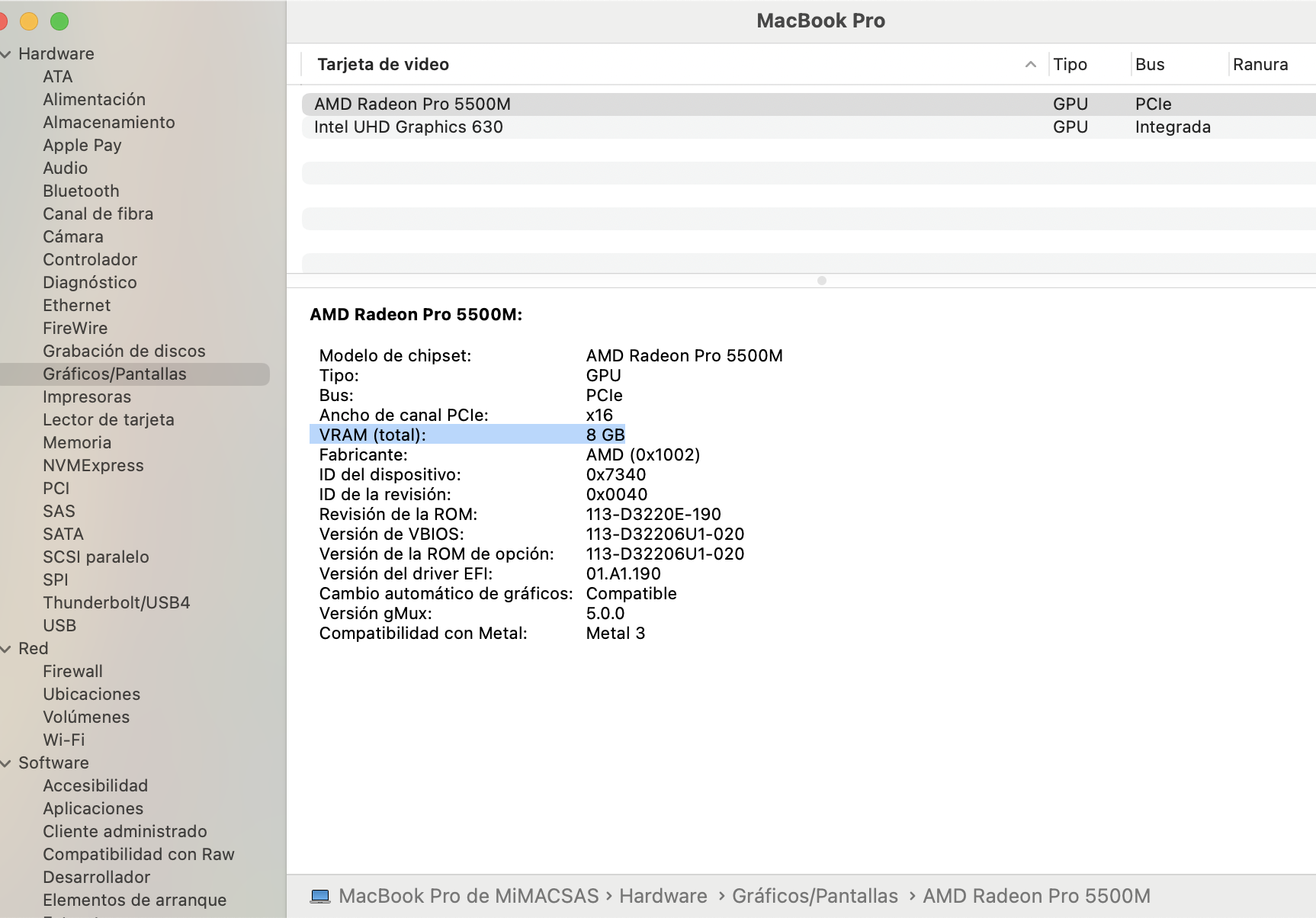Select Grabación de discos item
Viewport: 1316px width, 918px height.
(124, 351)
